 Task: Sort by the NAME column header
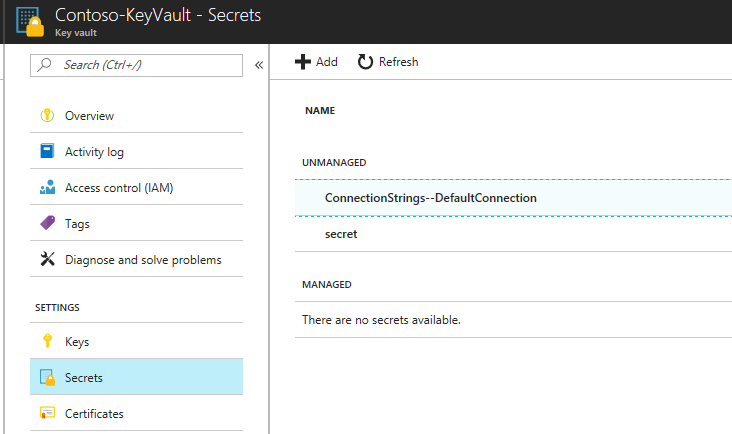point(320,111)
